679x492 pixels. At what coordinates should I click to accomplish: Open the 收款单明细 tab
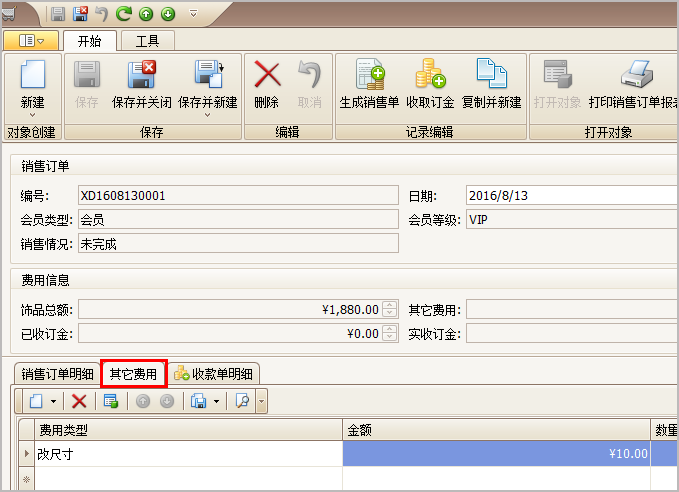pyautogui.click(x=214, y=374)
